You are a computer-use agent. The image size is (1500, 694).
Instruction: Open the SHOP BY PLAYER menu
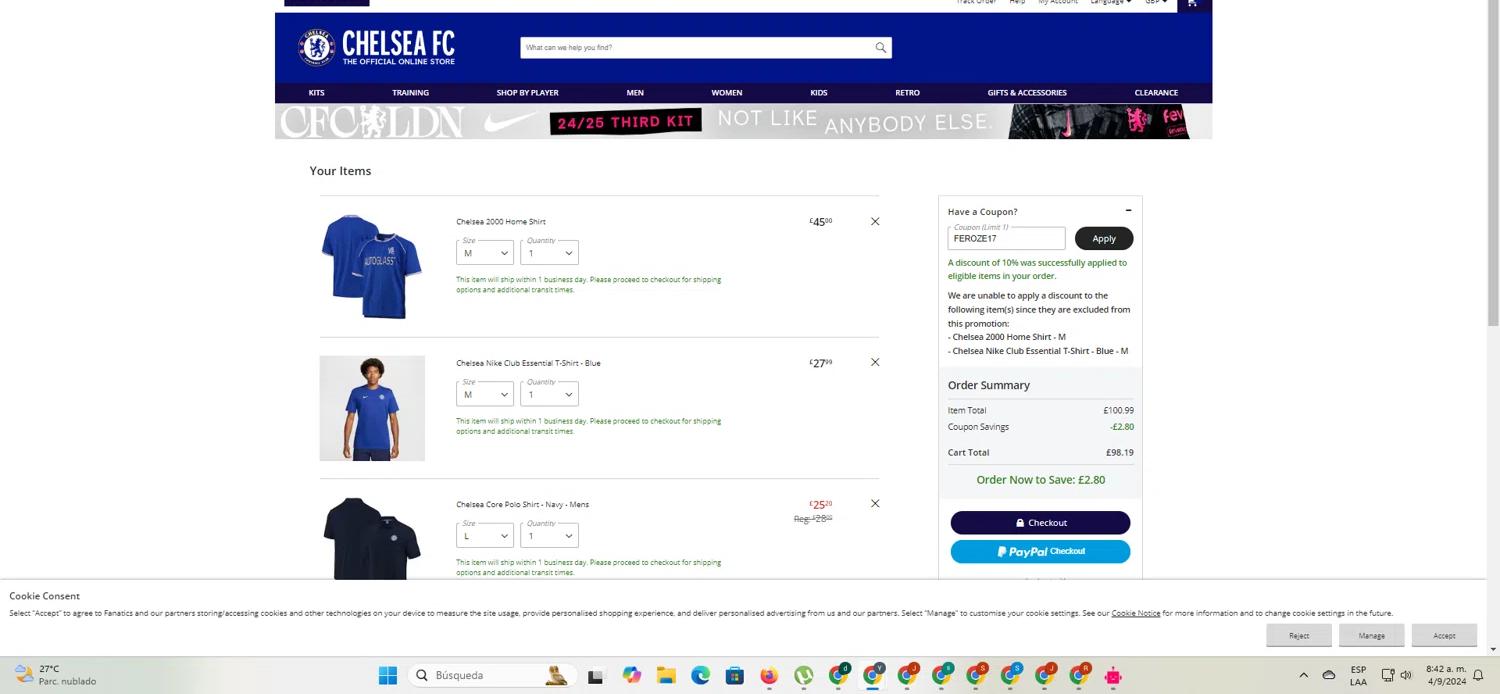point(527,92)
